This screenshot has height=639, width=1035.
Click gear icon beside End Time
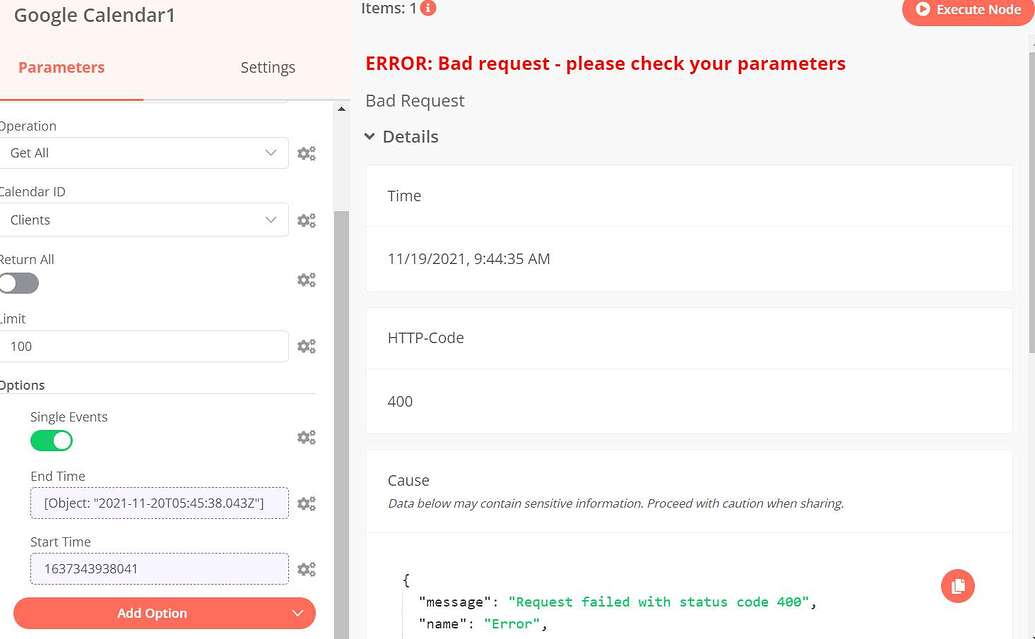pos(306,504)
